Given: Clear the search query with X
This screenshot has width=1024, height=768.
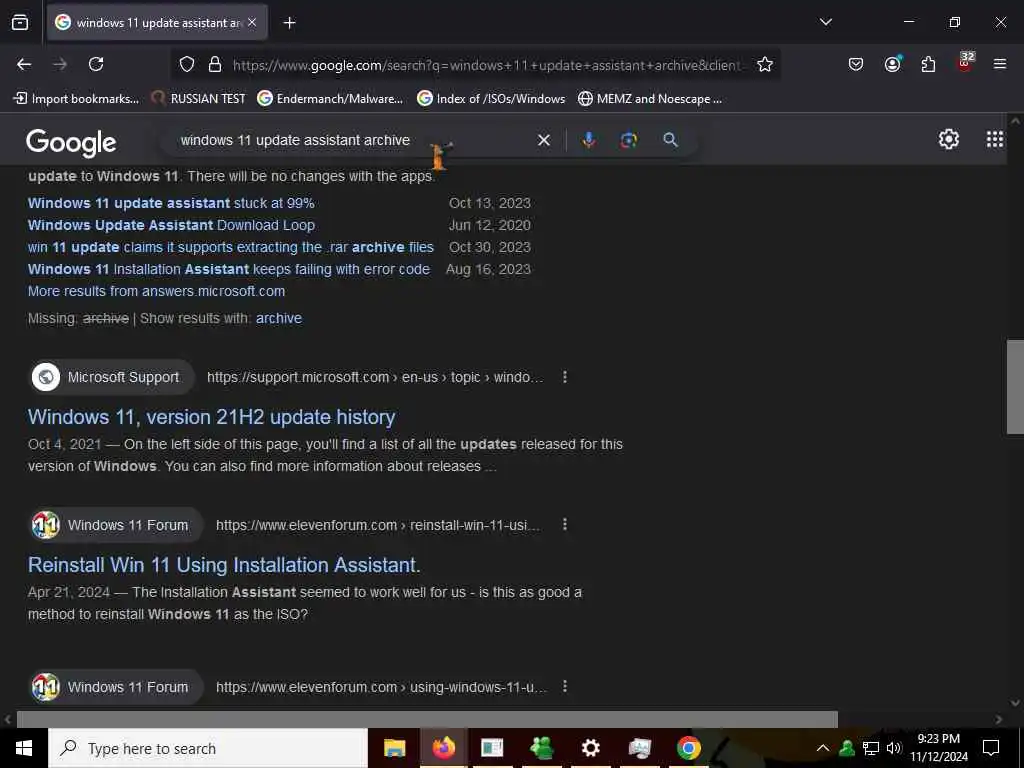Looking at the screenshot, I should click(x=543, y=140).
